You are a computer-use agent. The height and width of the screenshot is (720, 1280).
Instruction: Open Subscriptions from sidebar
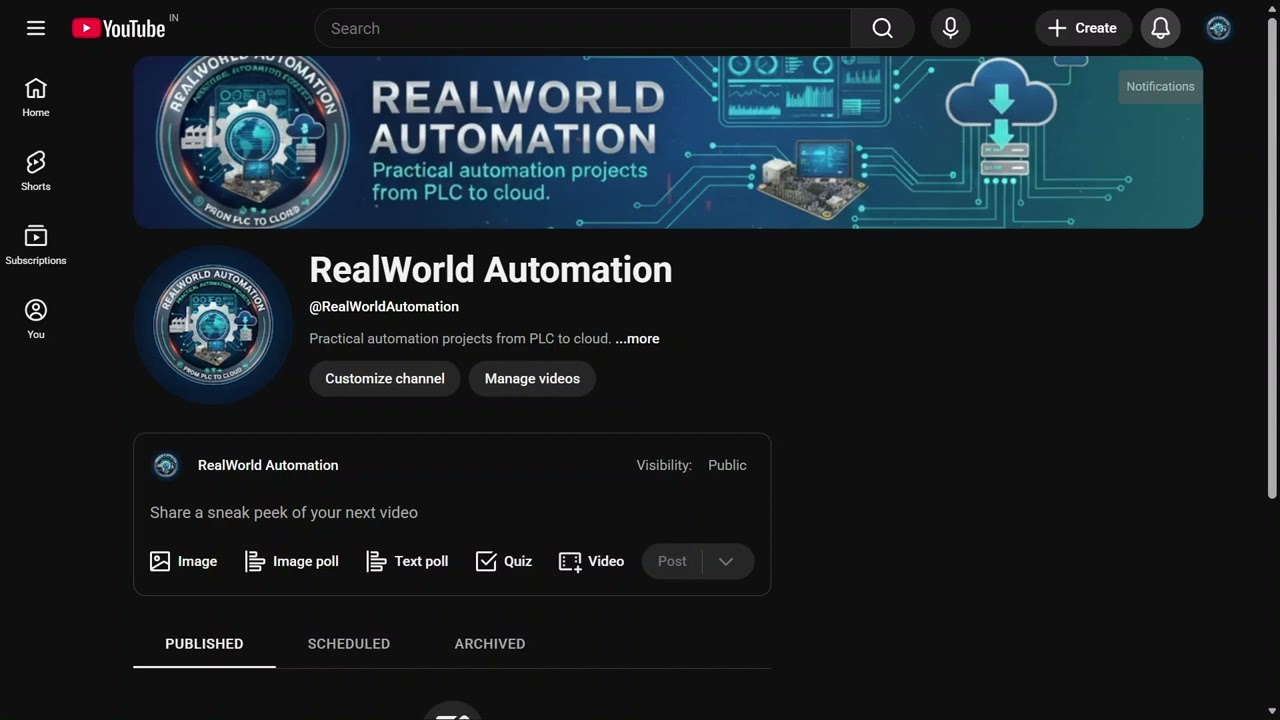pyautogui.click(x=36, y=245)
